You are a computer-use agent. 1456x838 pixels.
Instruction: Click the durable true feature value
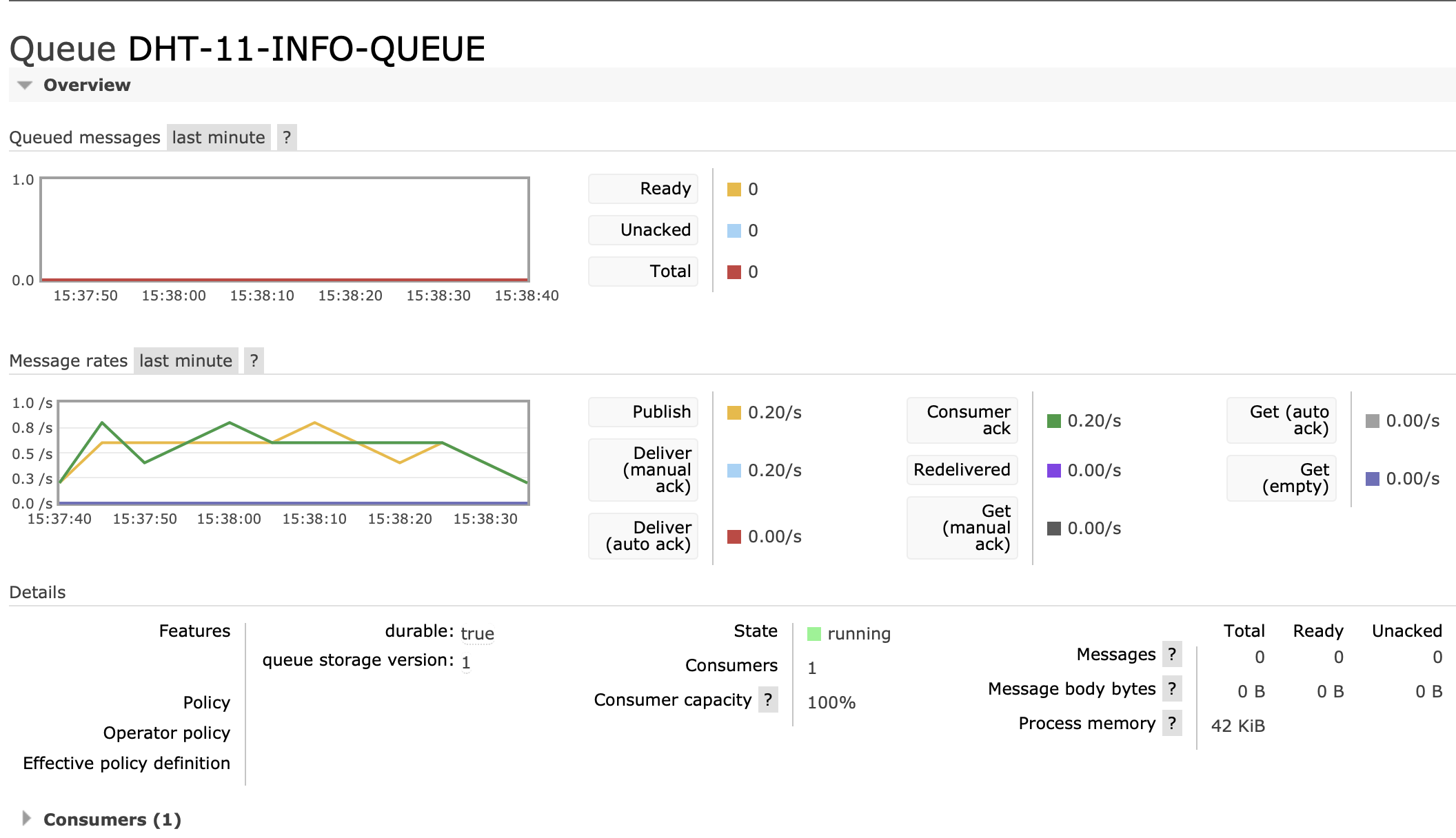click(x=477, y=633)
